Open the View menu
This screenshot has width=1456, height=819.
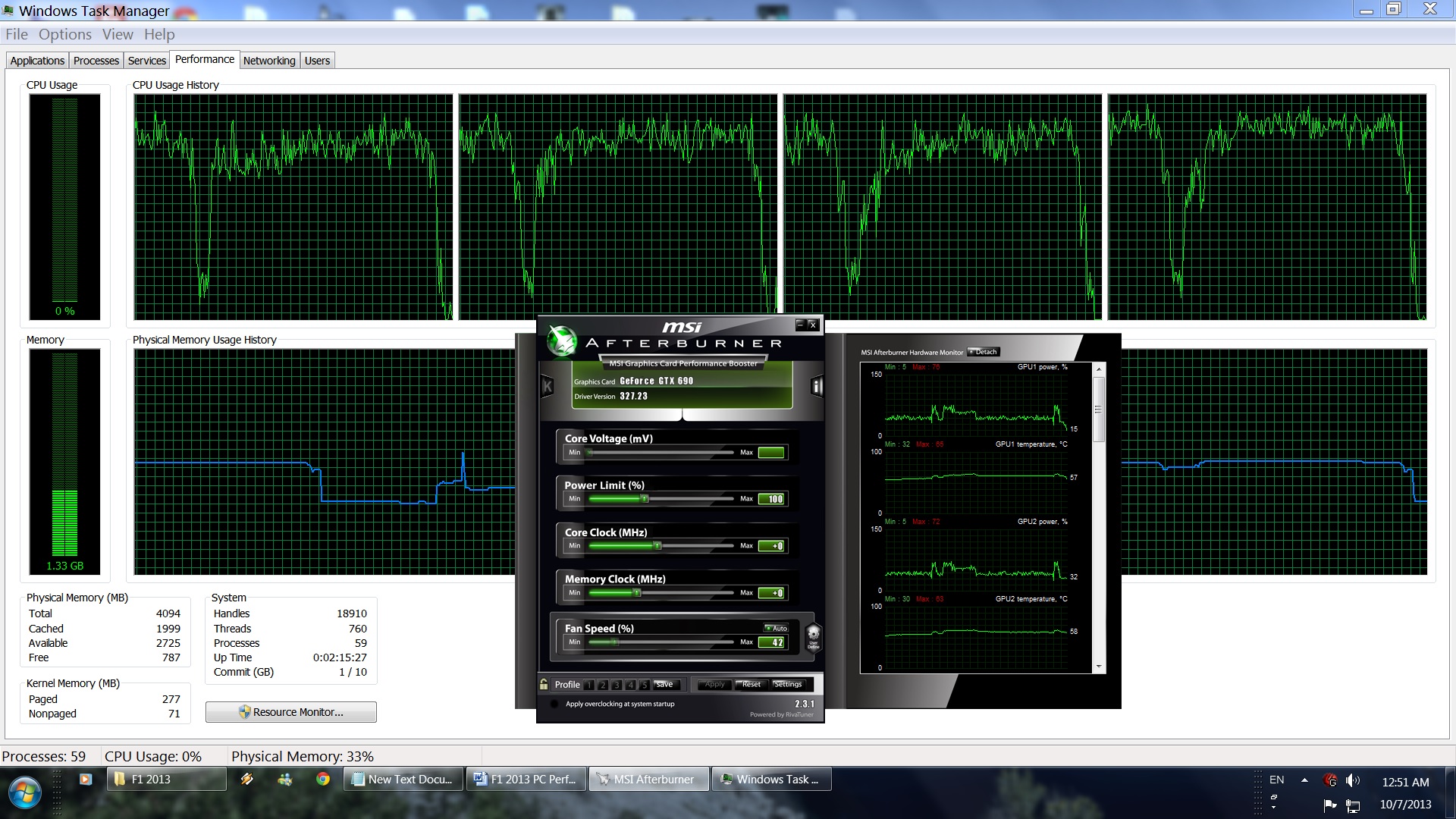pos(118,34)
